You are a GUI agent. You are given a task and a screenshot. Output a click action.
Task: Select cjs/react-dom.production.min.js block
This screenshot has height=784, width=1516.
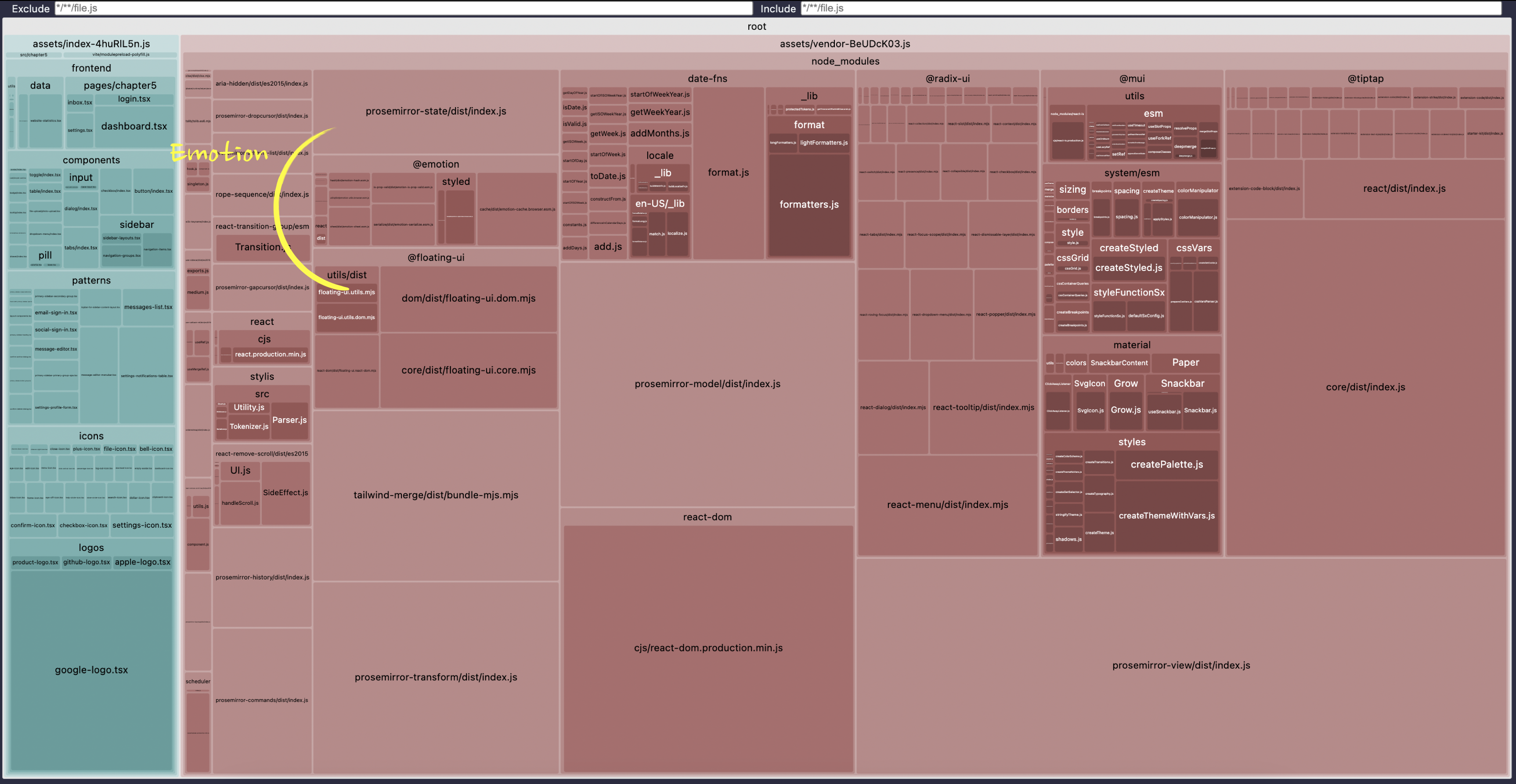point(708,647)
